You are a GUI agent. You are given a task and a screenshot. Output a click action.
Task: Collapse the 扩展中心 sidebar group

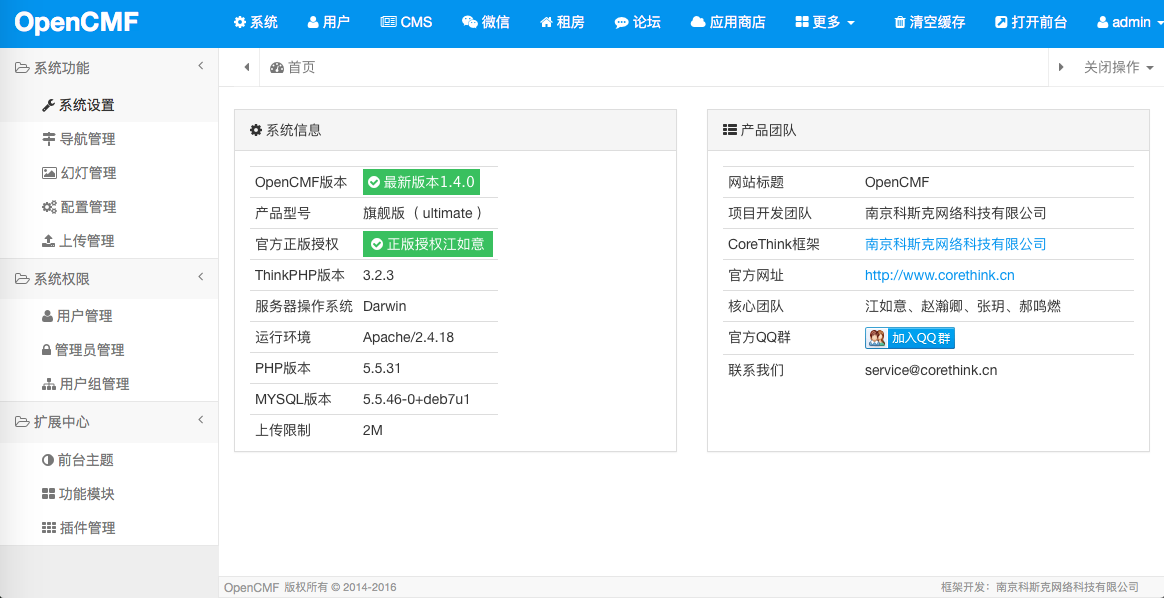(x=200, y=421)
